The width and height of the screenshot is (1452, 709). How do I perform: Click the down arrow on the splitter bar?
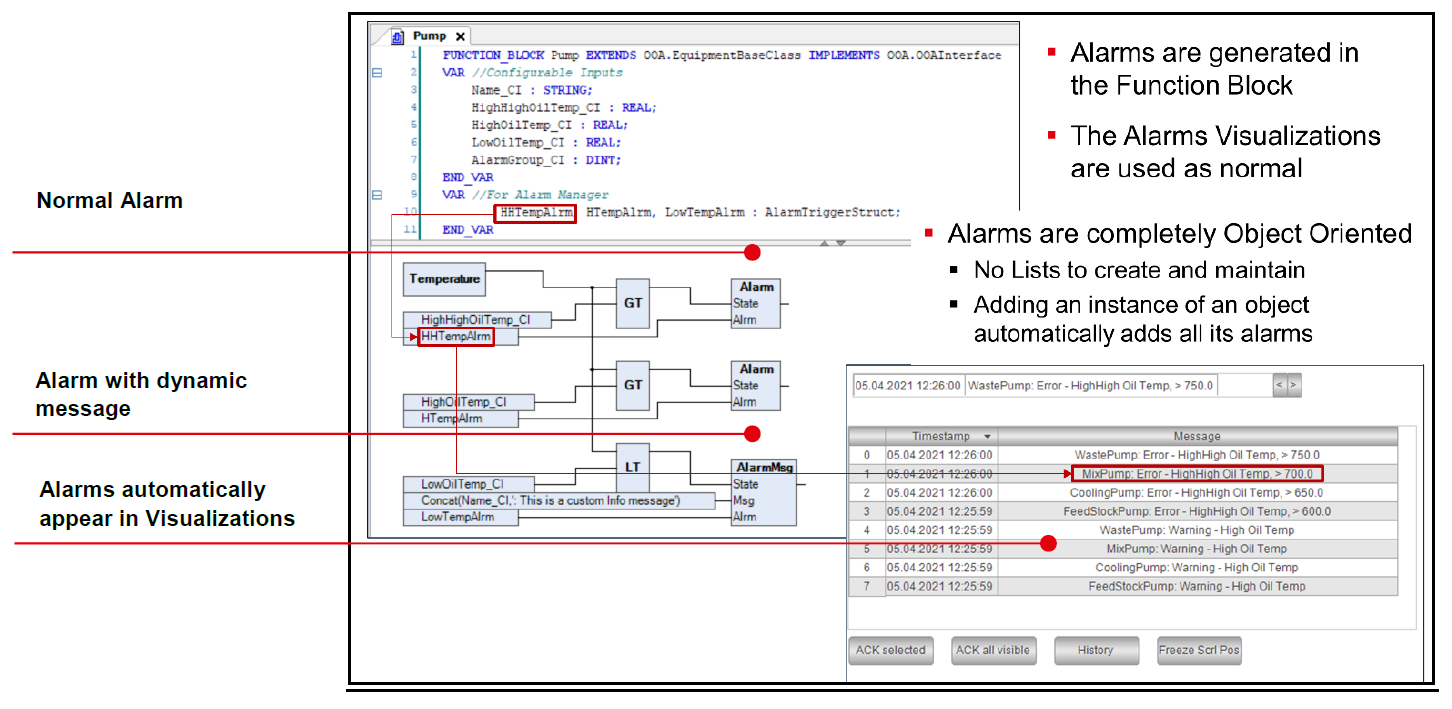pos(841,243)
